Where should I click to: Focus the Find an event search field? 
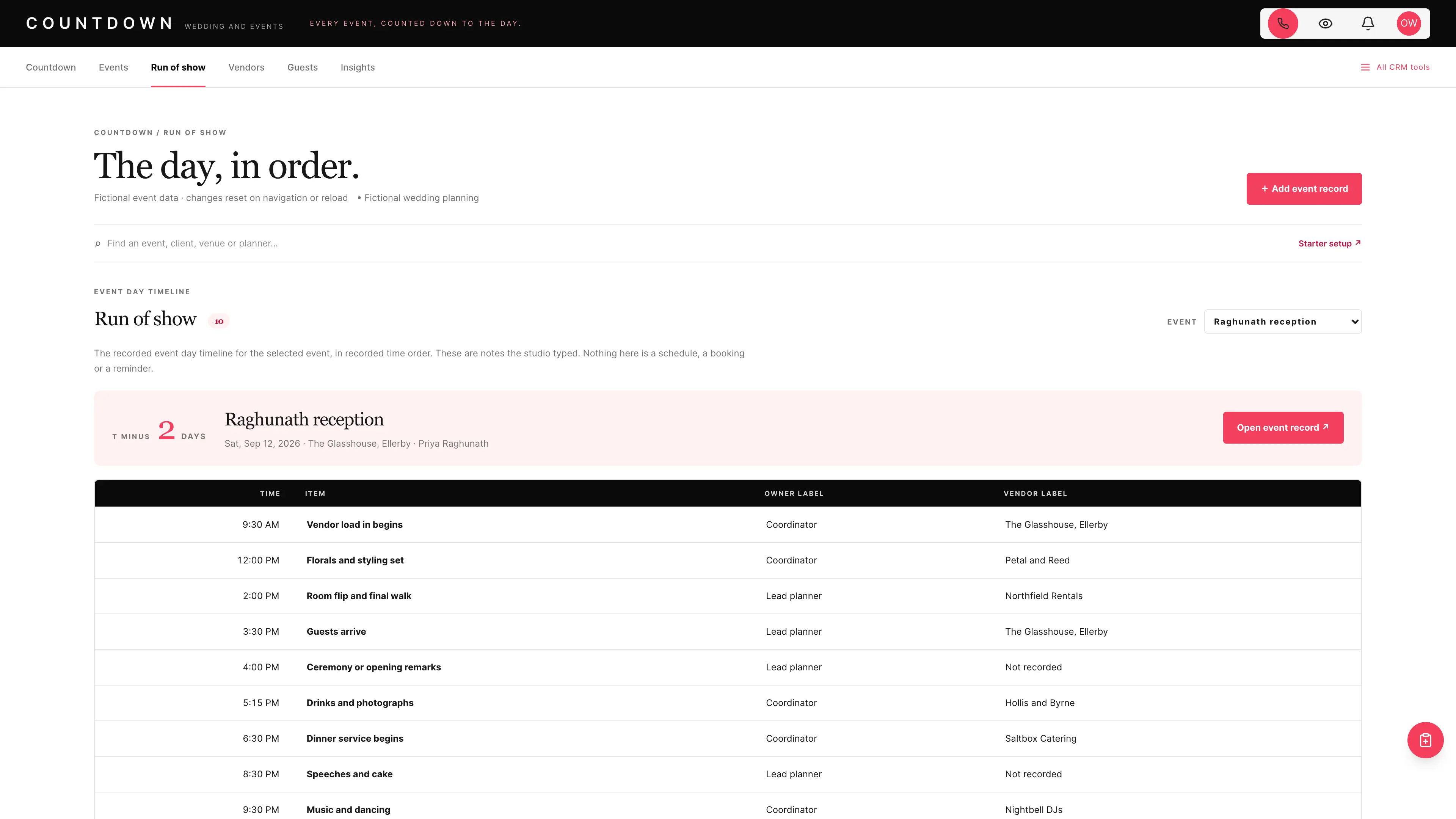(695, 243)
